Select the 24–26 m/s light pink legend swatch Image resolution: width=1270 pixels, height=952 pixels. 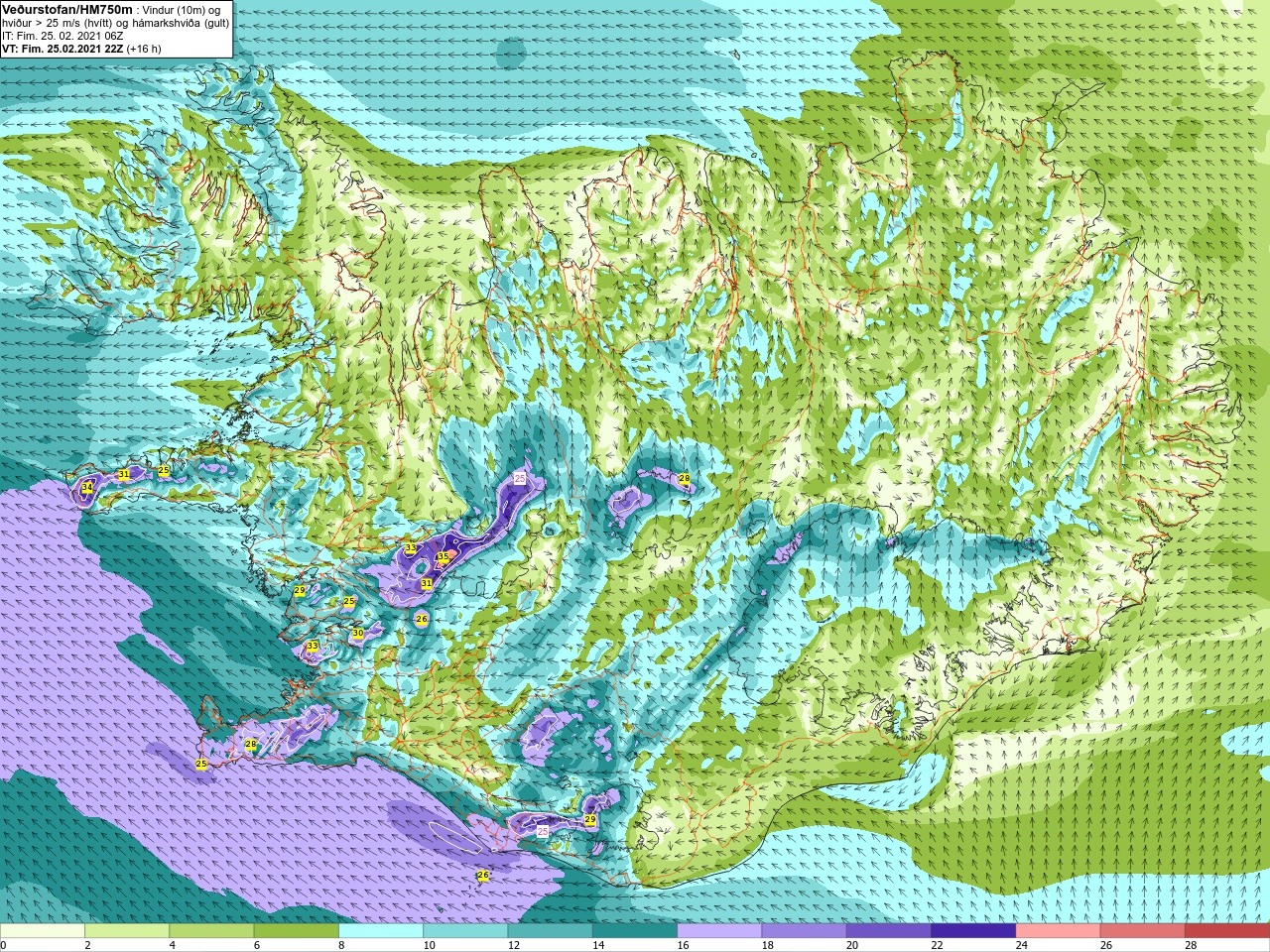pyautogui.click(x=1059, y=931)
